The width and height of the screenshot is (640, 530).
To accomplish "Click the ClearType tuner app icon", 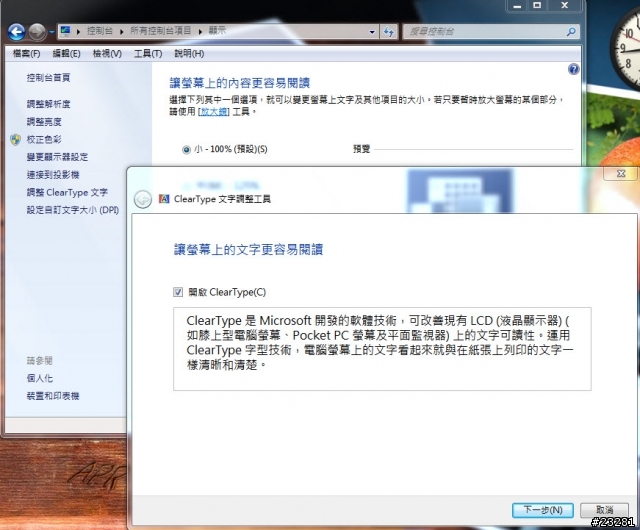I will 164,199.
